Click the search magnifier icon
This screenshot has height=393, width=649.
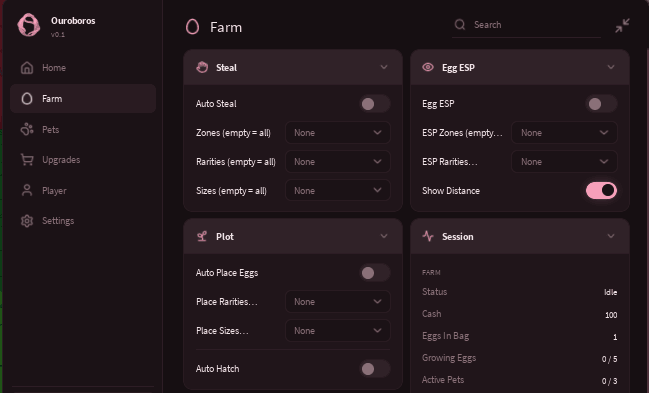tap(460, 24)
